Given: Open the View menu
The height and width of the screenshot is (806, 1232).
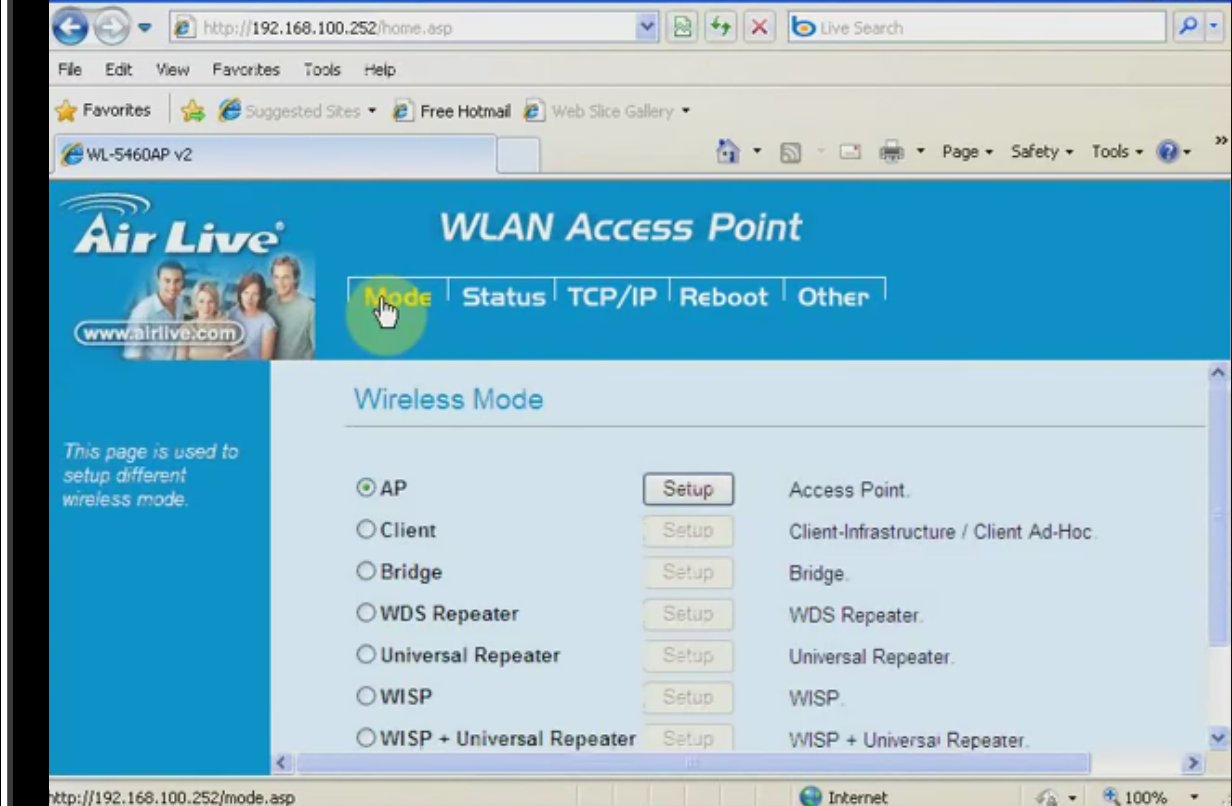Looking at the screenshot, I should coord(172,70).
